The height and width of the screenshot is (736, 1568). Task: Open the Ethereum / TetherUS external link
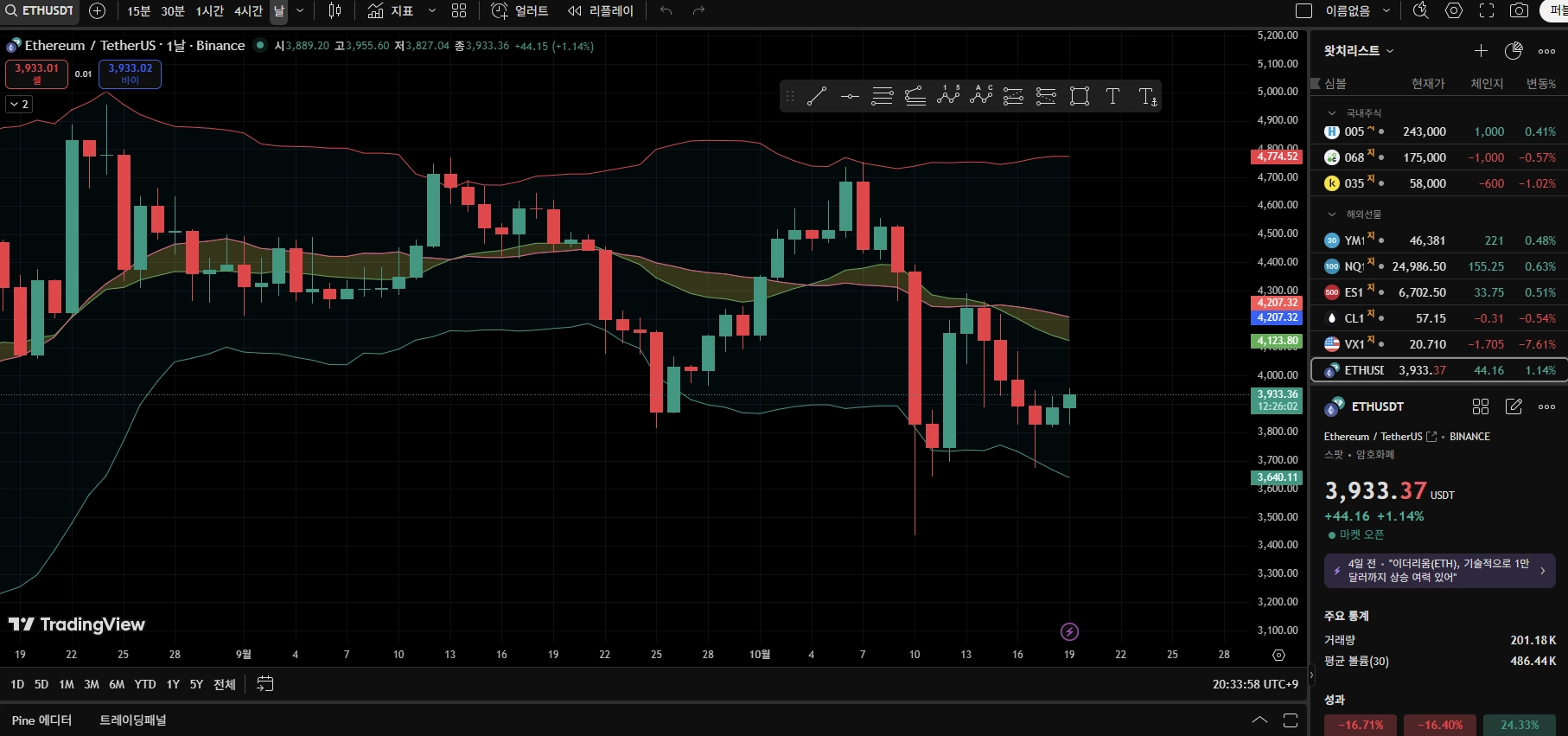(x=1431, y=437)
